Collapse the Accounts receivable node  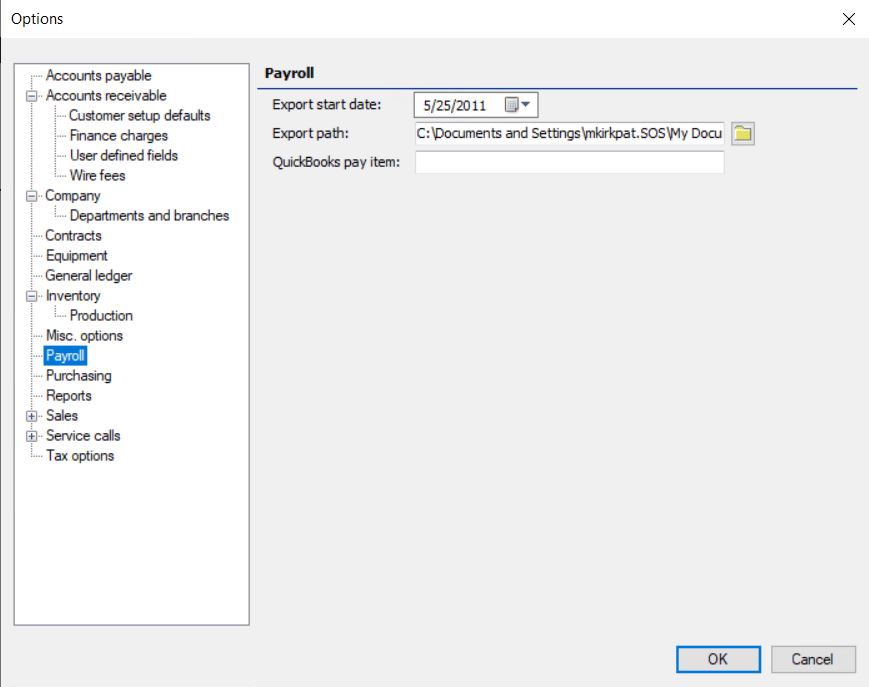[32, 96]
